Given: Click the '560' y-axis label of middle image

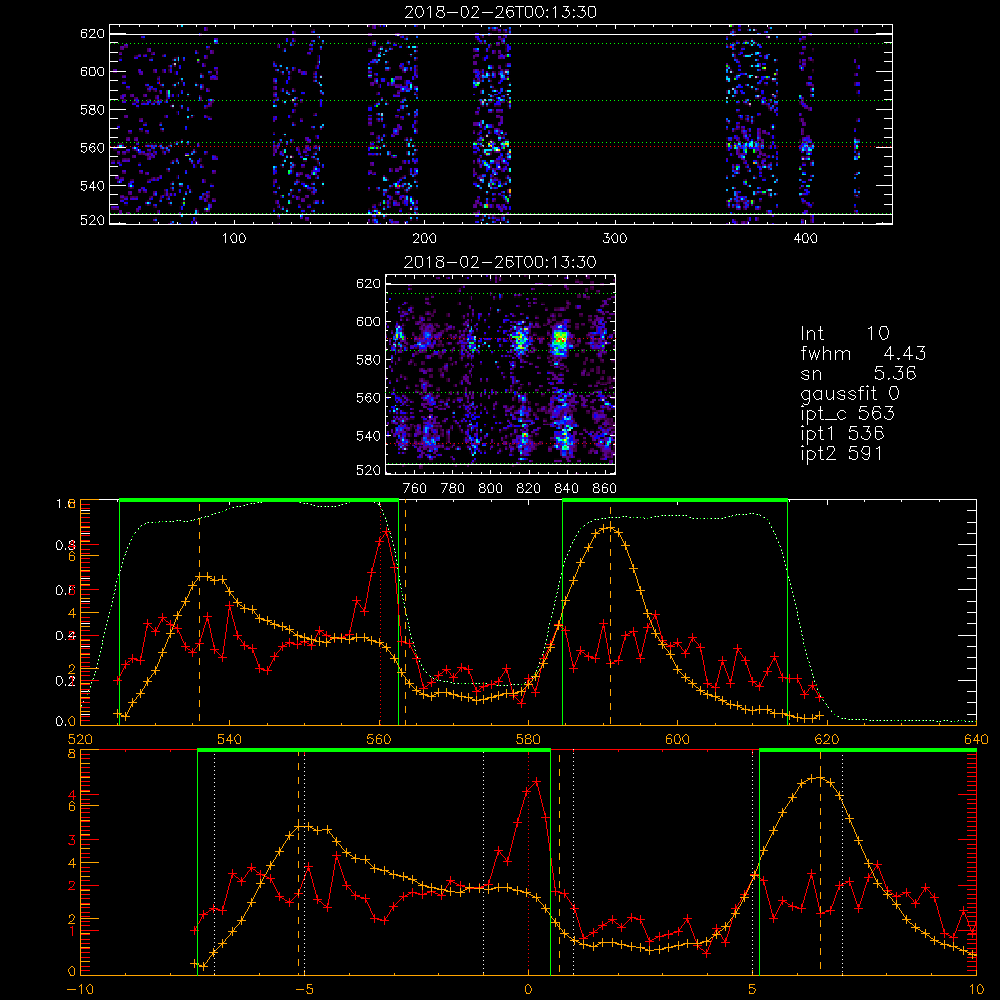Looking at the screenshot, I should coord(368,398).
